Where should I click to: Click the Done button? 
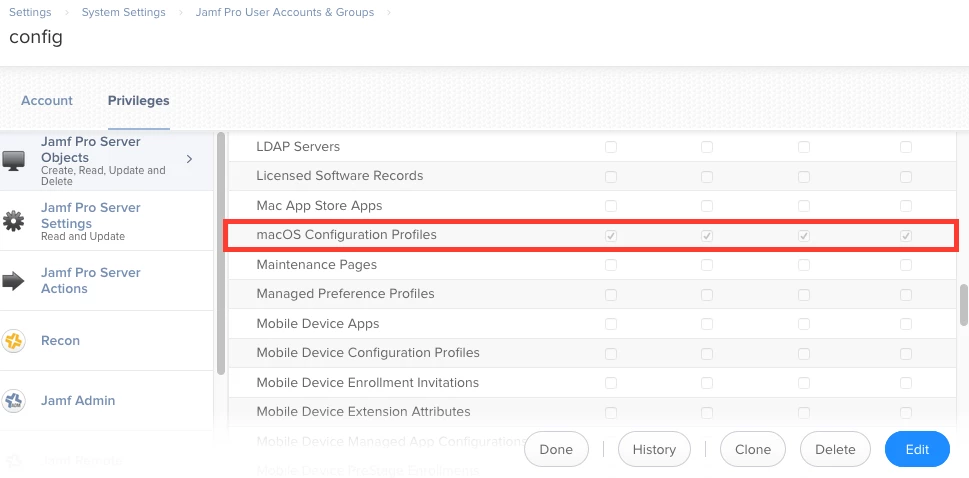coord(556,450)
